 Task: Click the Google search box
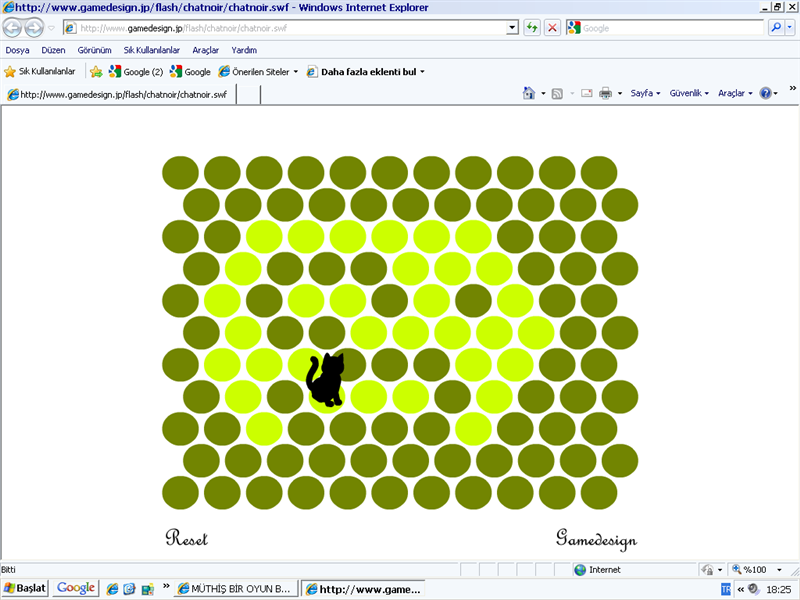671,28
